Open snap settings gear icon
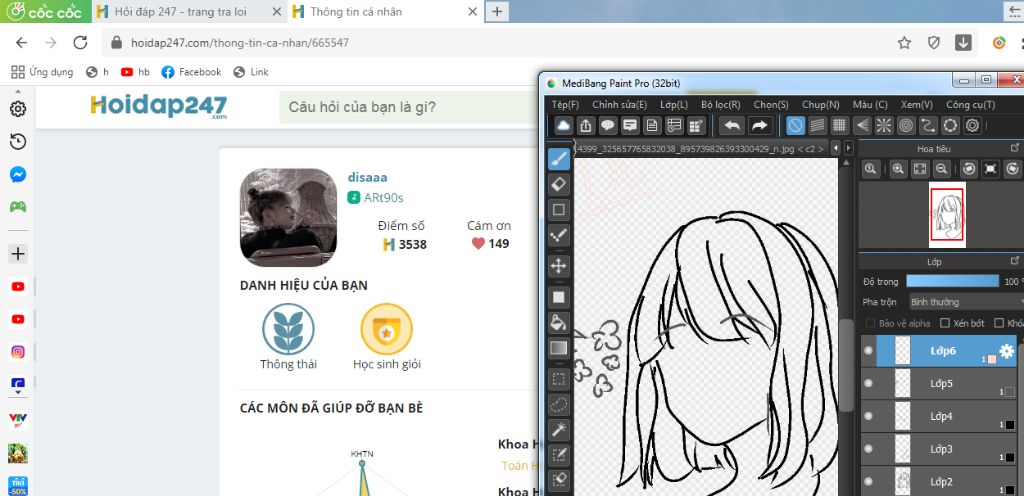Screen dimensions: 1024x496 point(972,125)
